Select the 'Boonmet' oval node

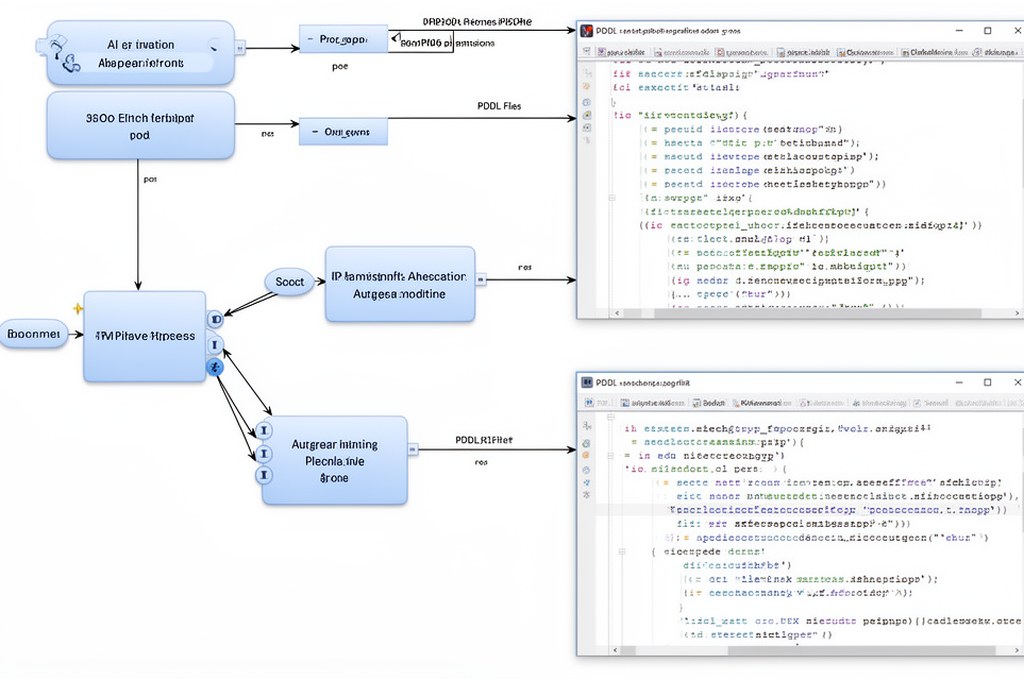click(x=33, y=334)
